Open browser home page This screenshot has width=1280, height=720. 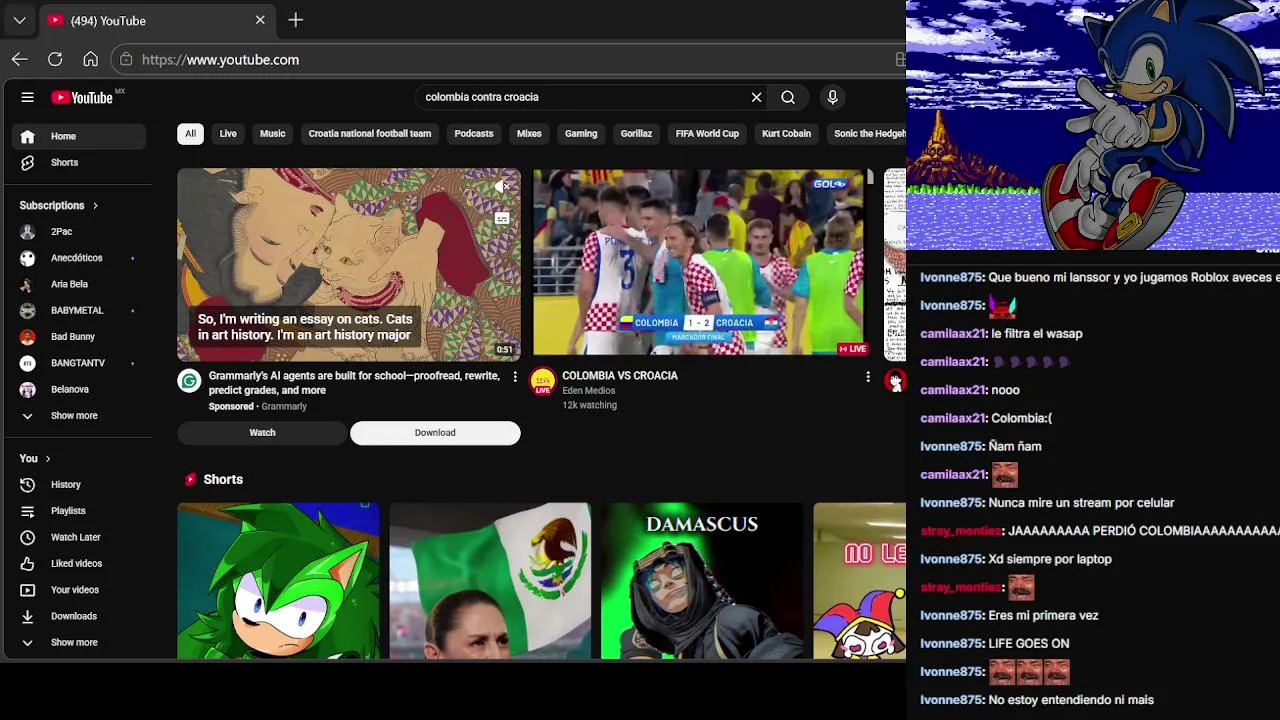(x=90, y=59)
